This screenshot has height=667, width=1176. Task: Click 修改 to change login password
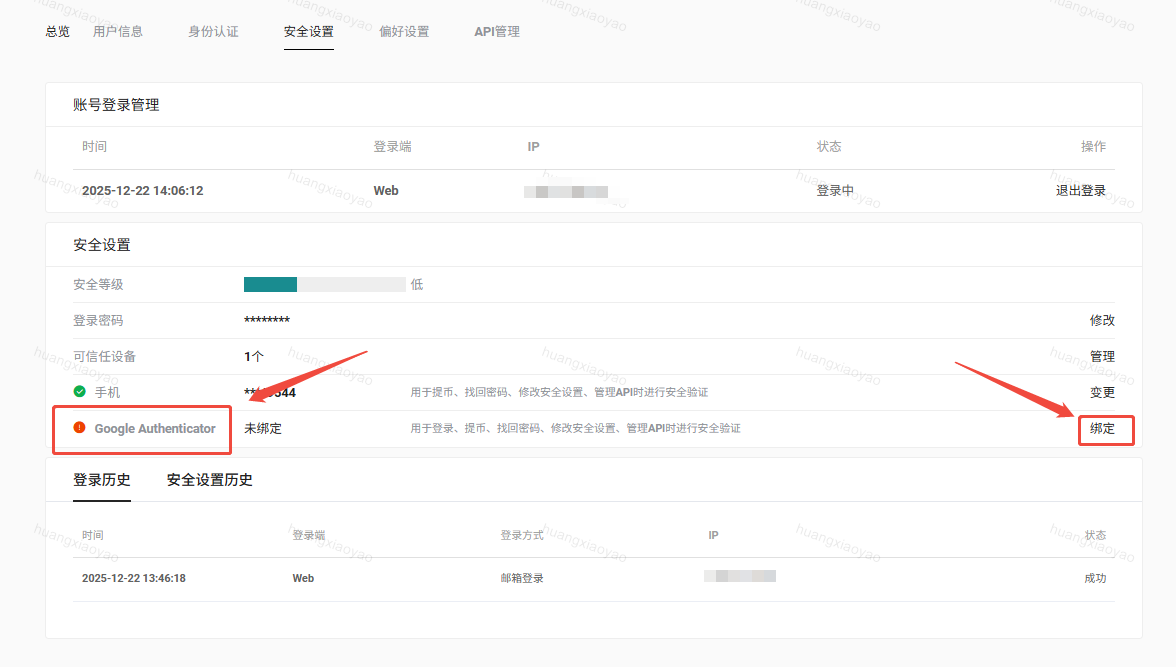(x=1102, y=320)
